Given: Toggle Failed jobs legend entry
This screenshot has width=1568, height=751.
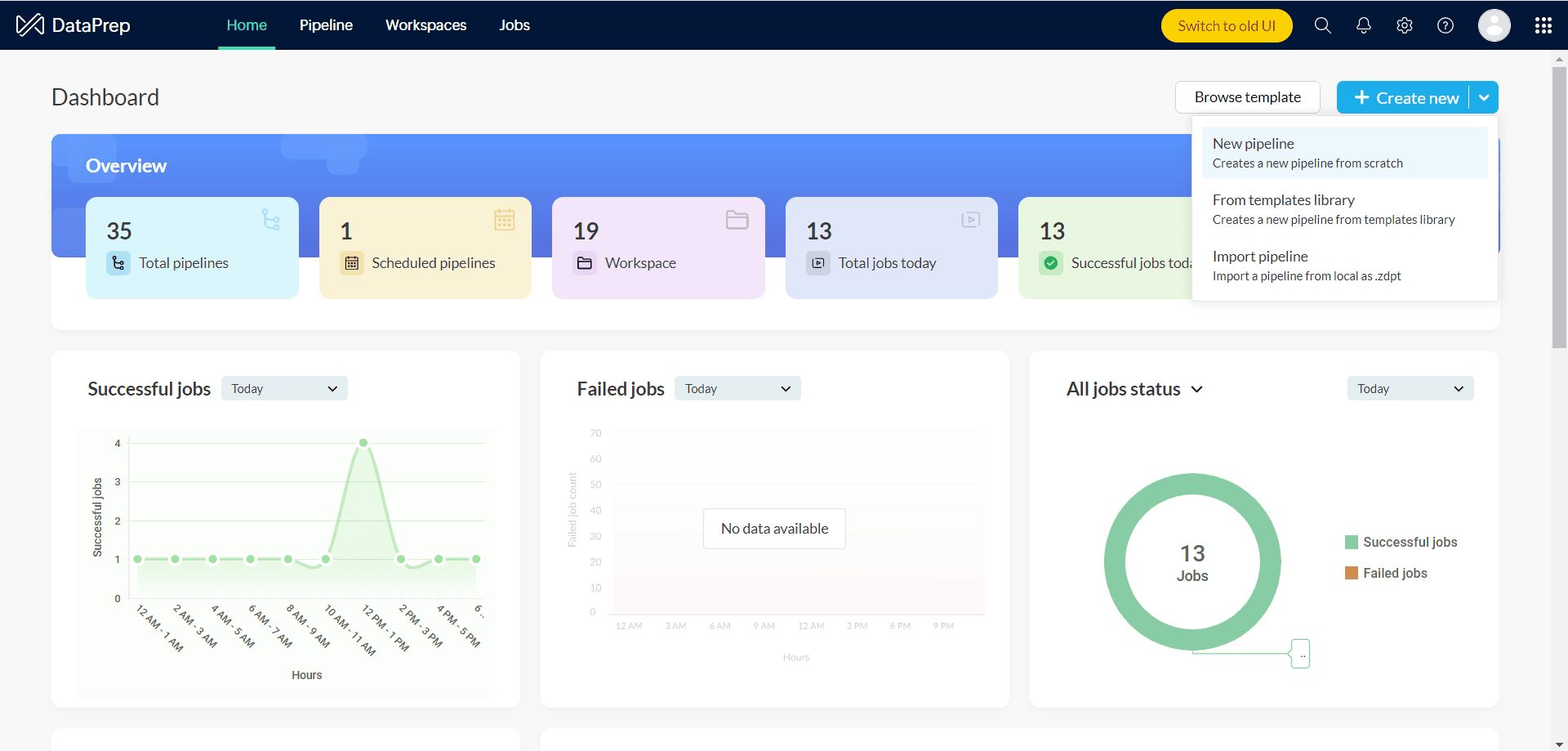Looking at the screenshot, I should 1386,573.
